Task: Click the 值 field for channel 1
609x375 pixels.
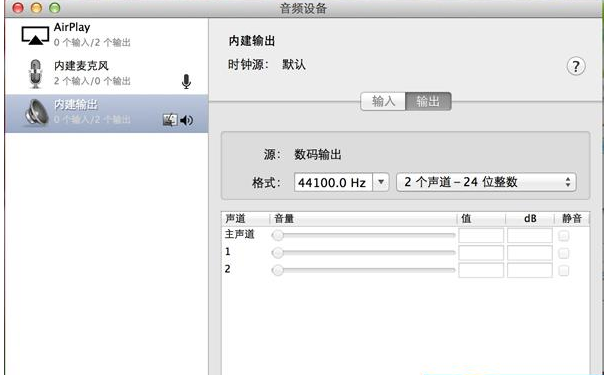Action: [x=481, y=253]
